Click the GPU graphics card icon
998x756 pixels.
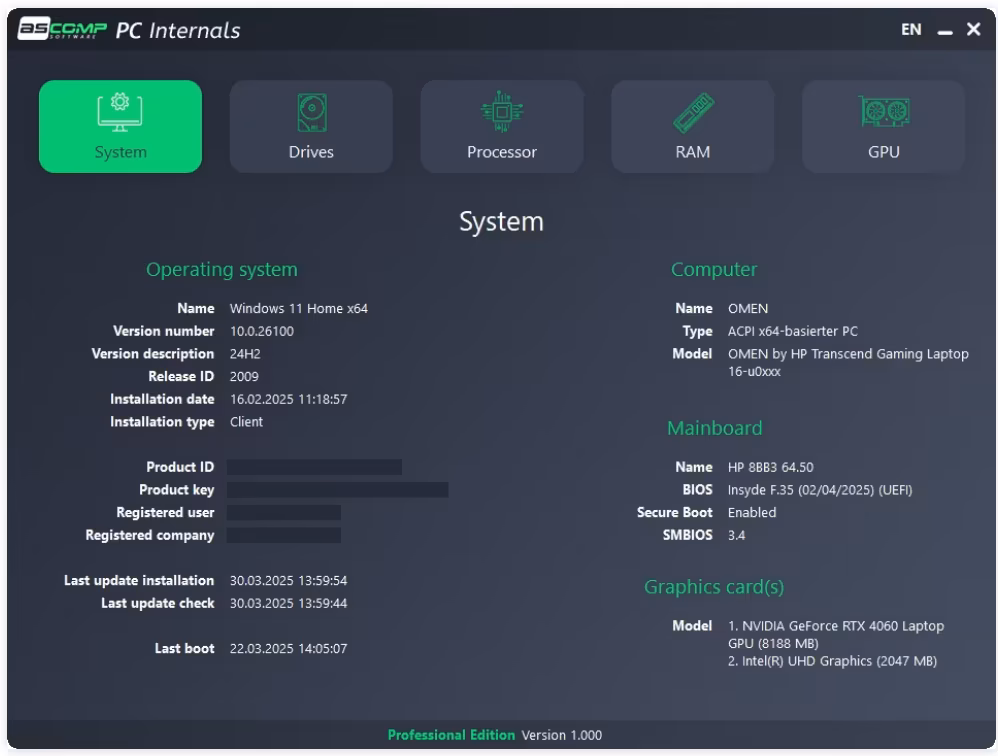(x=884, y=111)
